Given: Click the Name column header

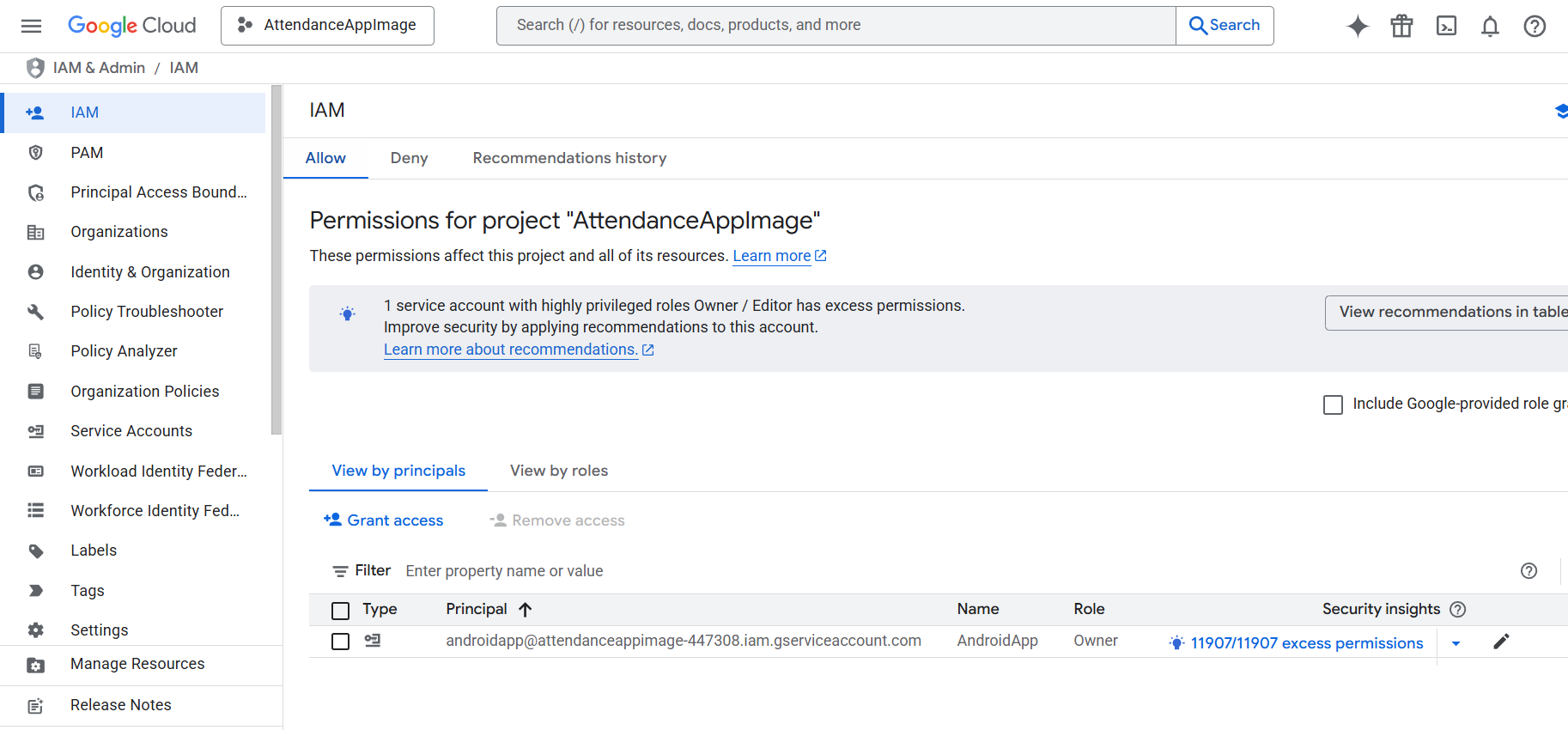Looking at the screenshot, I should [978, 609].
